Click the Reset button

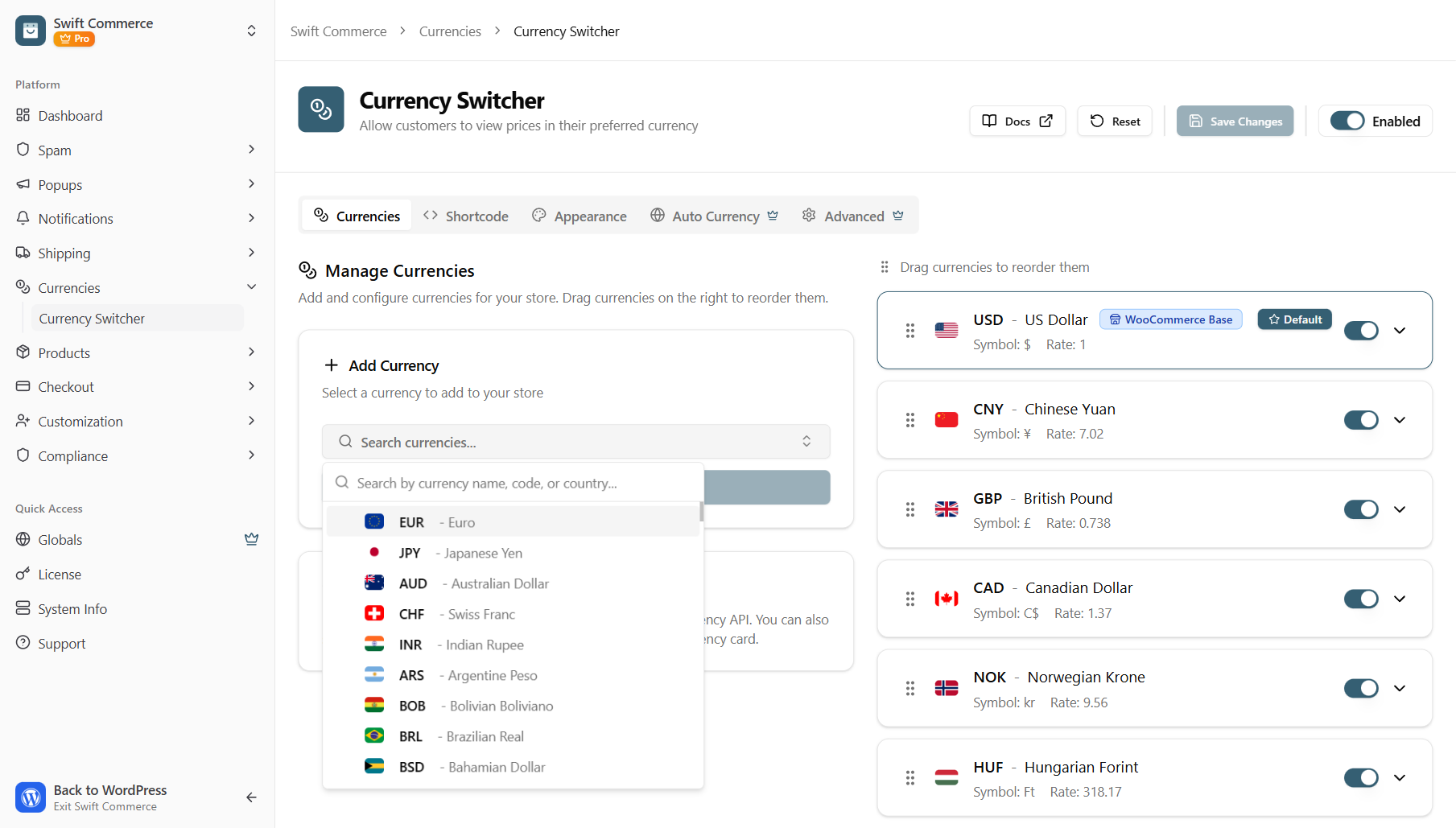click(x=1115, y=122)
